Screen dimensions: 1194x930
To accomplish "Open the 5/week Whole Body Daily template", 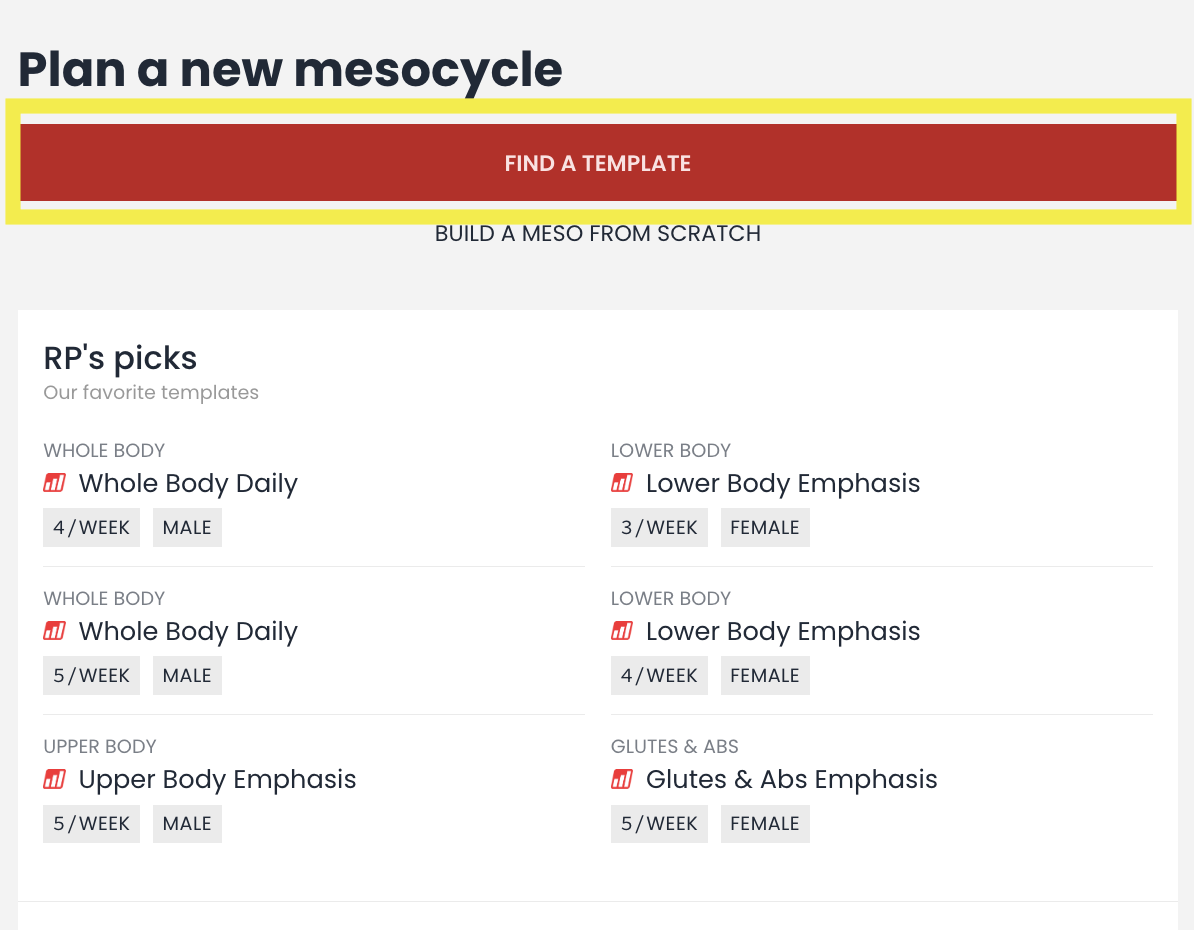I will point(188,632).
